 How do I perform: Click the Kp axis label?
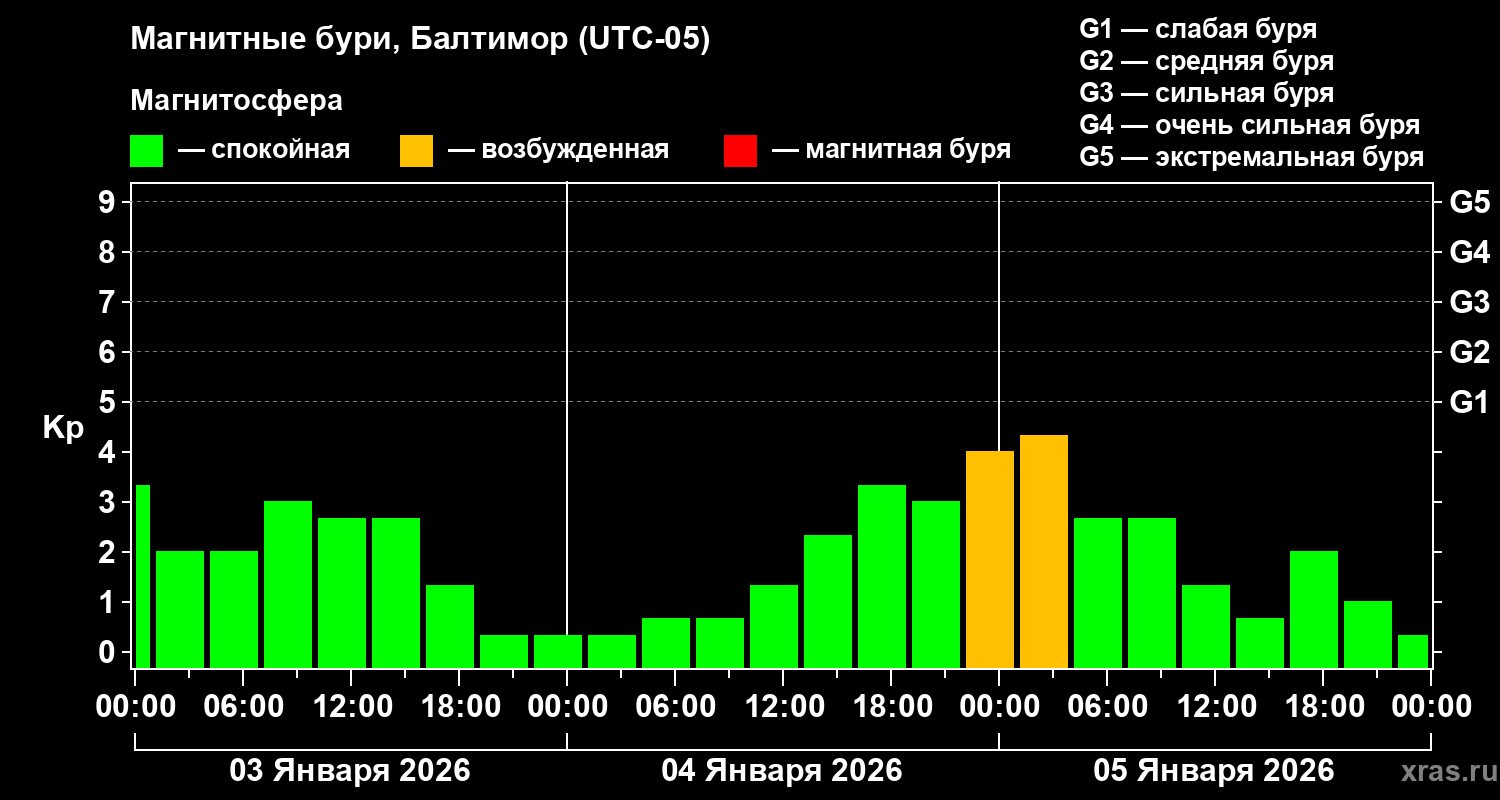(x=63, y=429)
